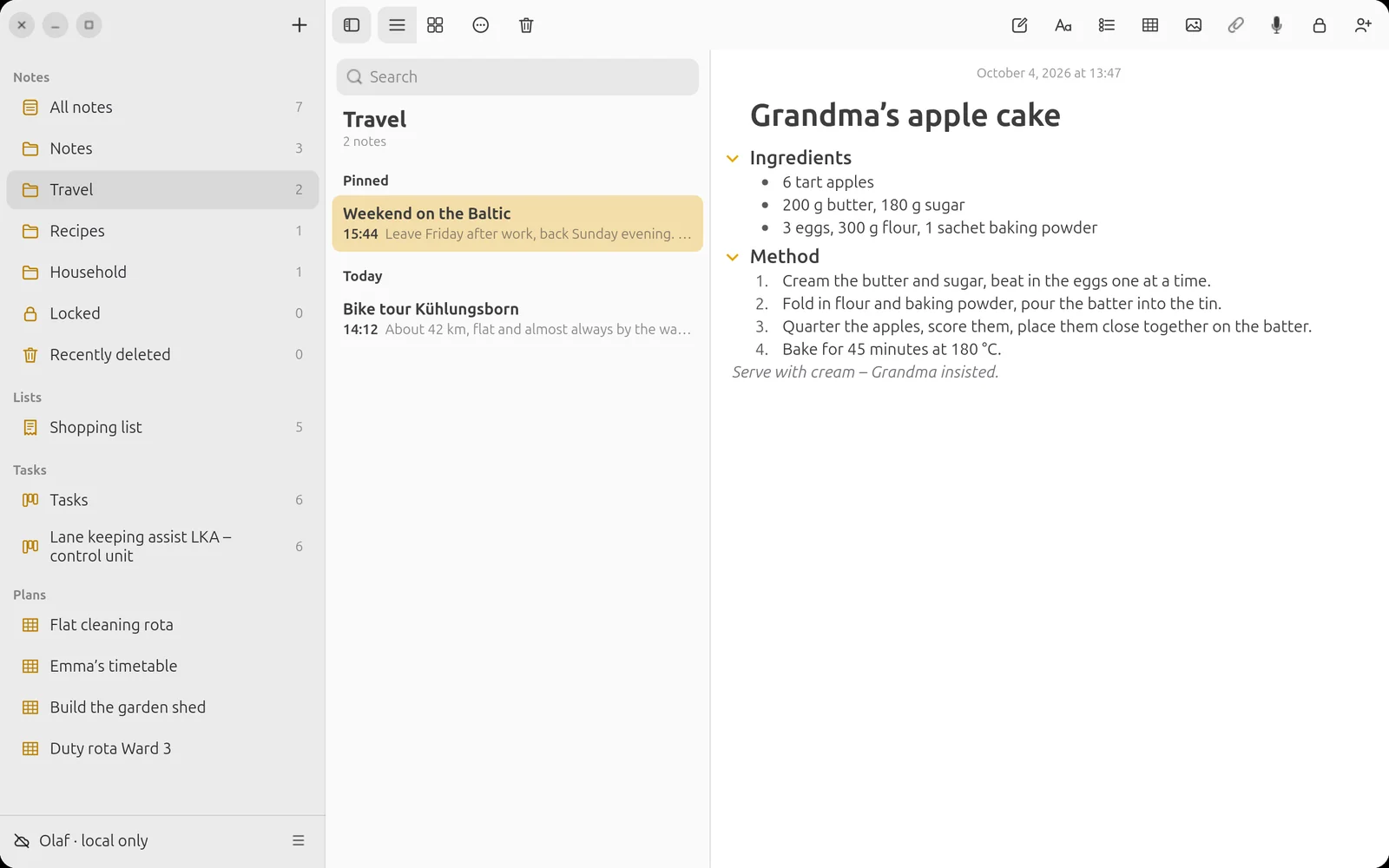The width and height of the screenshot is (1389, 868).
Task: Open the Recipes folder
Action: coord(162,231)
